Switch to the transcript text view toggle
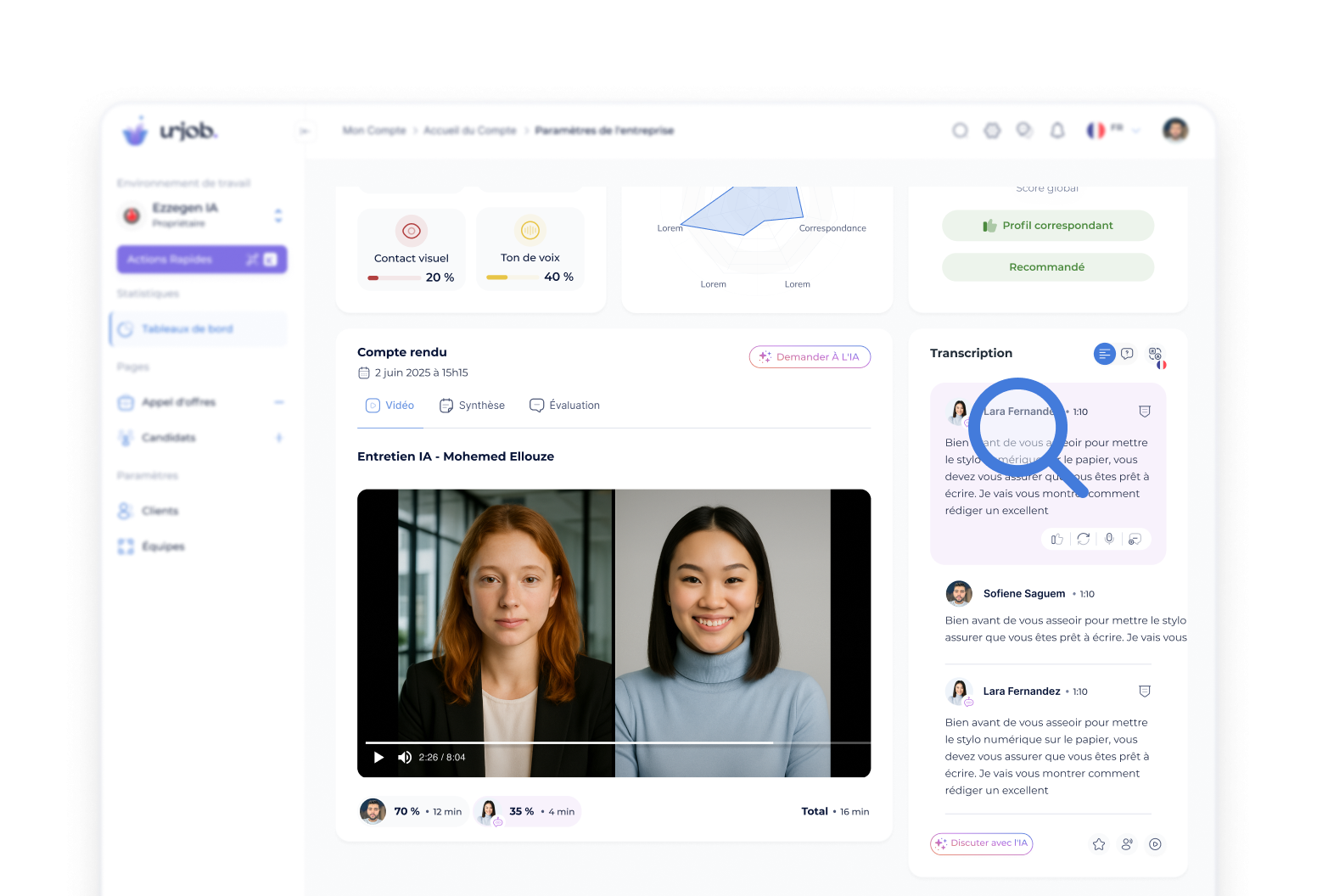 [x=1104, y=354]
